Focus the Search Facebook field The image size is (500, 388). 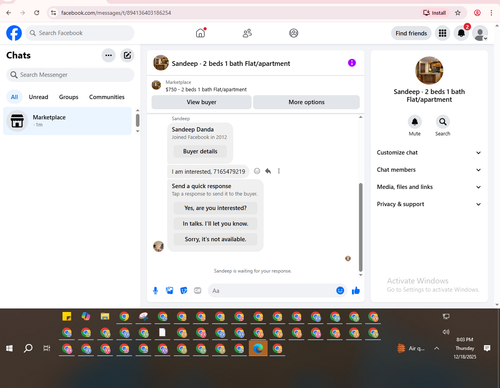point(80,33)
